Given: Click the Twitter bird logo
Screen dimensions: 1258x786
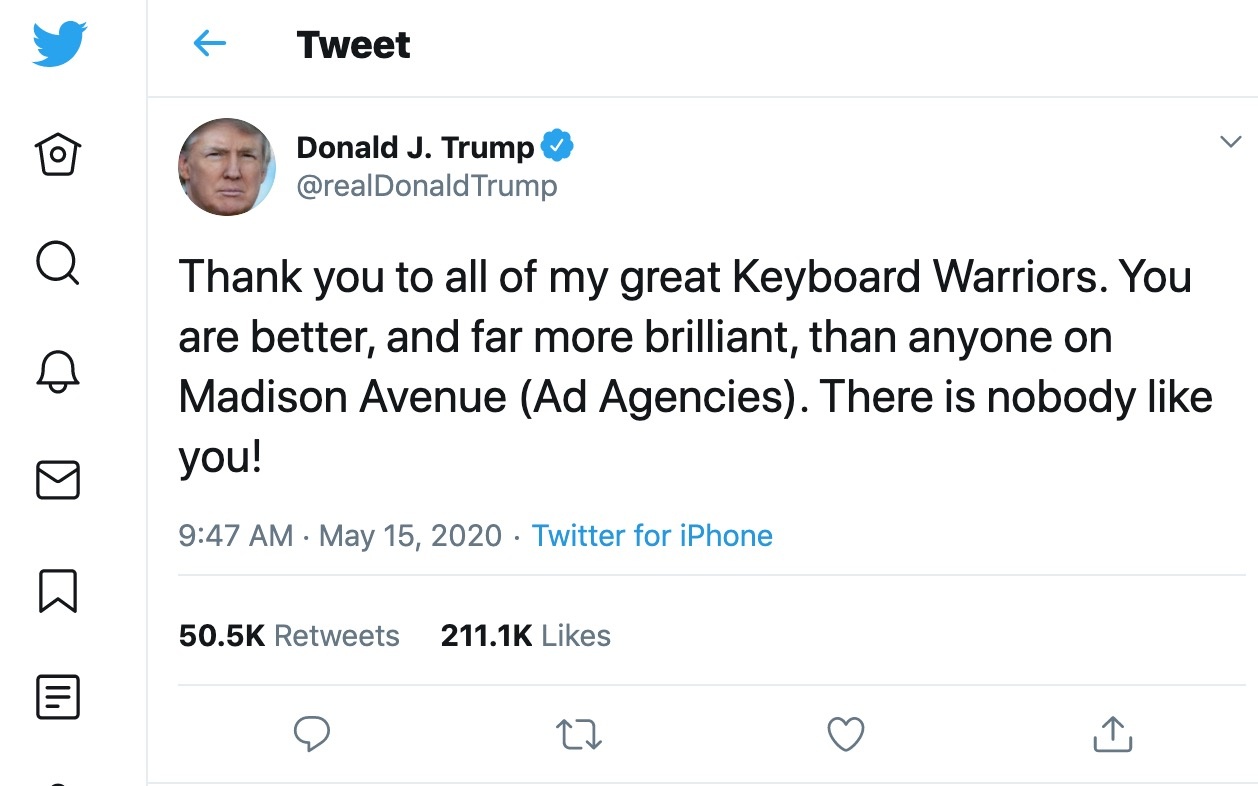Looking at the screenshot, I should 59,45.
